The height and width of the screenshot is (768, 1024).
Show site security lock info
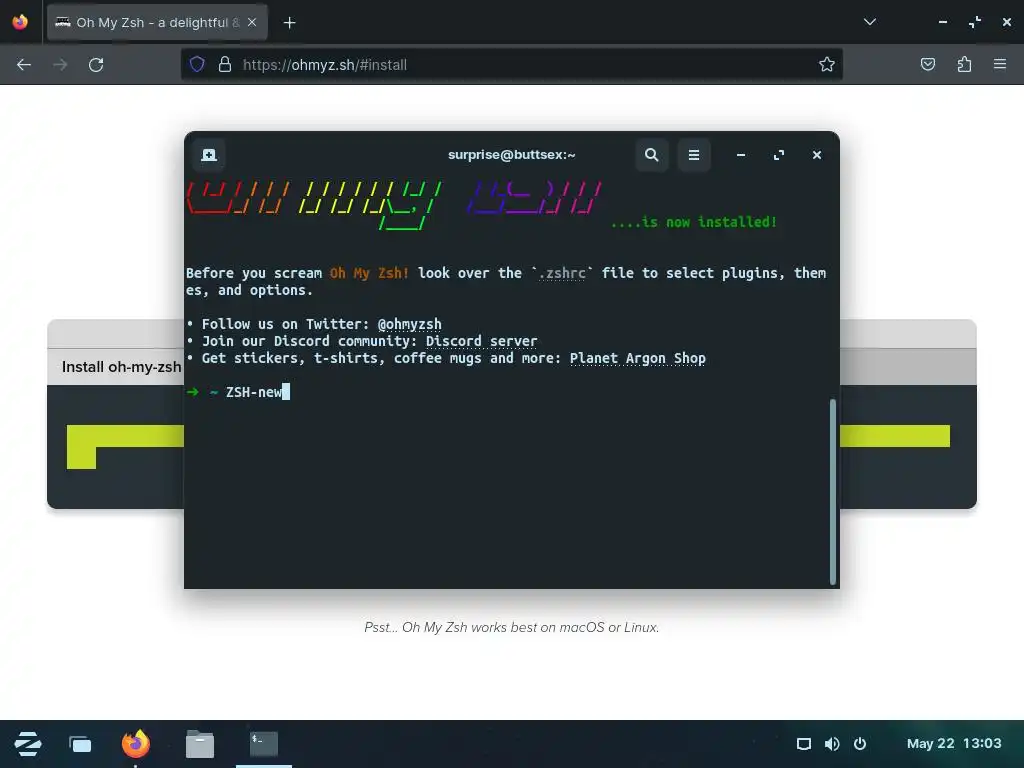click(225, 64)
